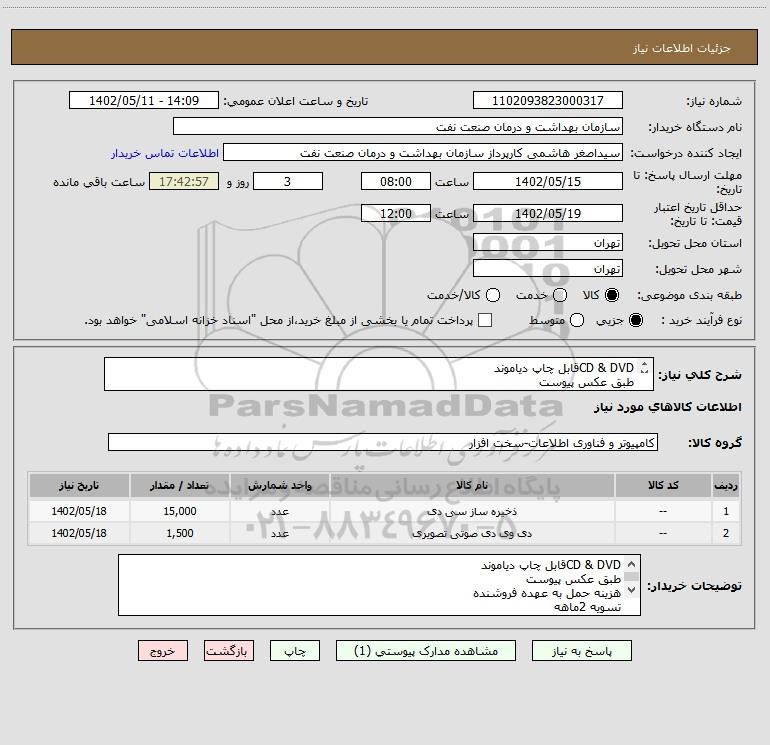Click the تاریخ نیاز column header

coord(79,485)
